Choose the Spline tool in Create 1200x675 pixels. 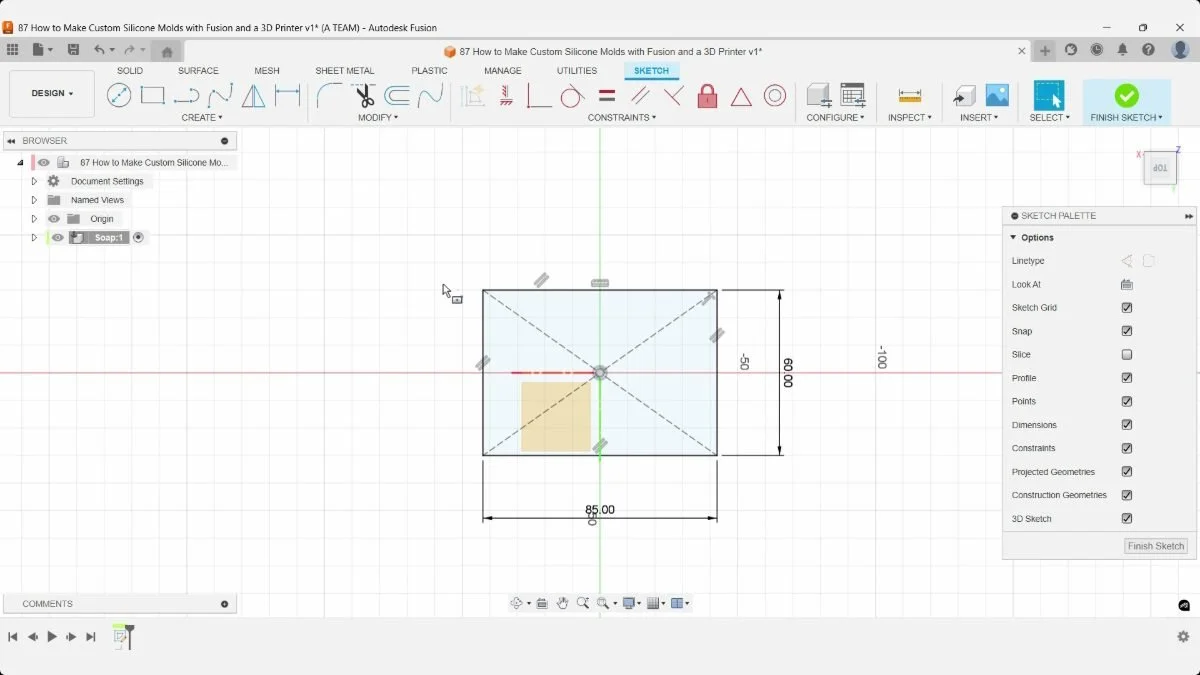point(220,95)
